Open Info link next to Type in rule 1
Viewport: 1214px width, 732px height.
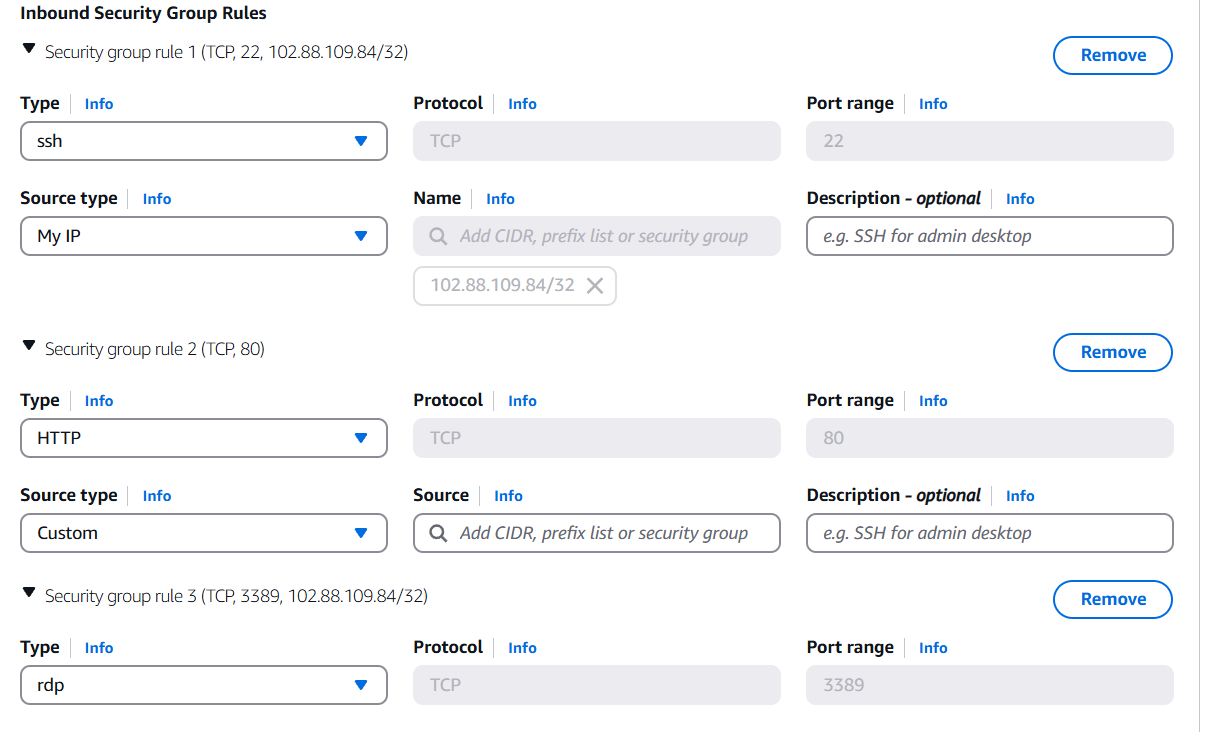point(99,104)
